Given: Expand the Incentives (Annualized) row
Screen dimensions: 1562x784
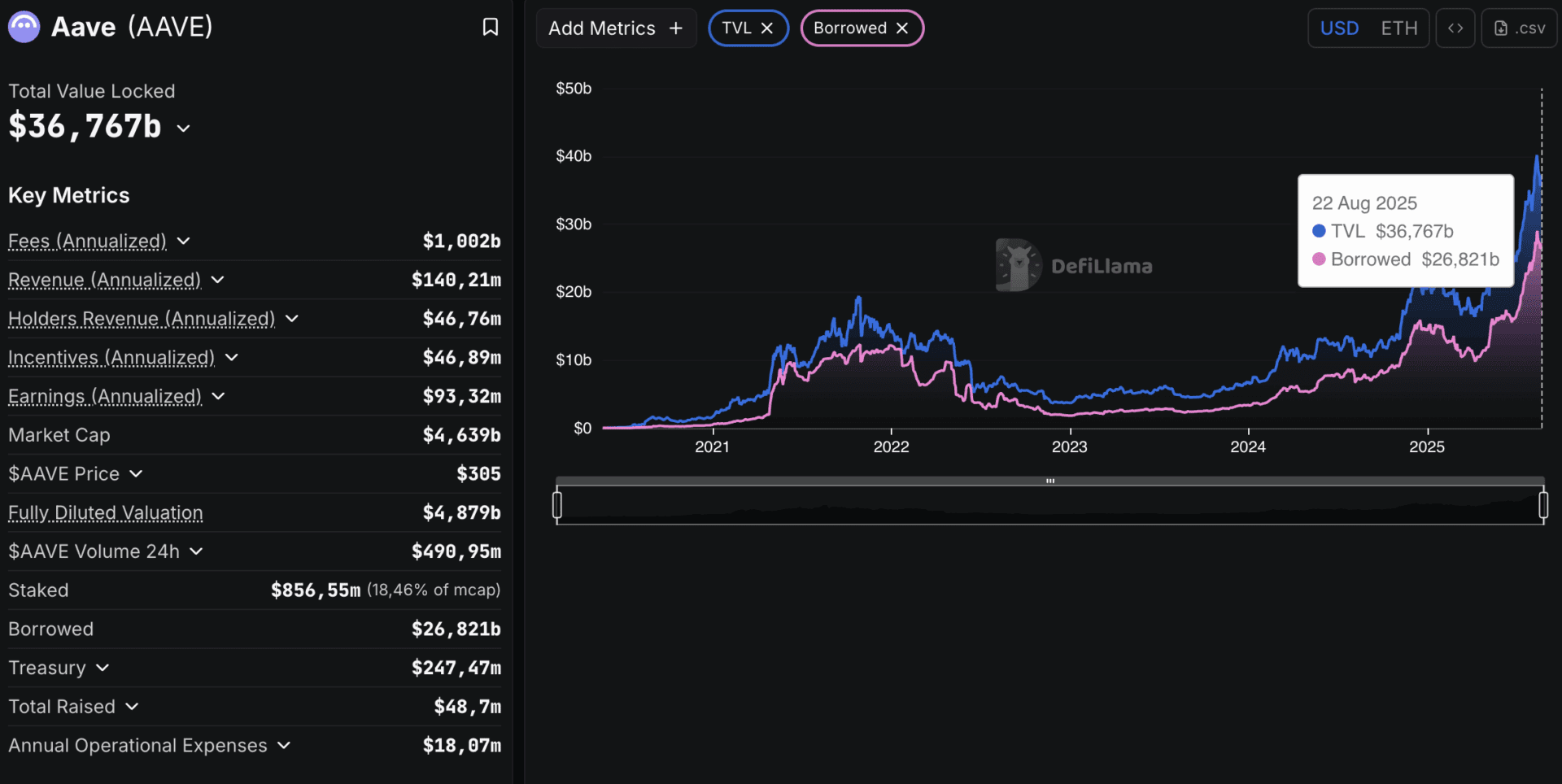Looking at the screenshot, I should coord(232,357).
